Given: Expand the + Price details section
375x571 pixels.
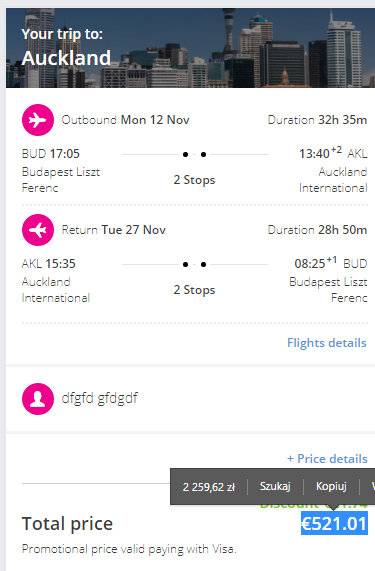Looking at the screenshot, I should (x=327, y=458).
